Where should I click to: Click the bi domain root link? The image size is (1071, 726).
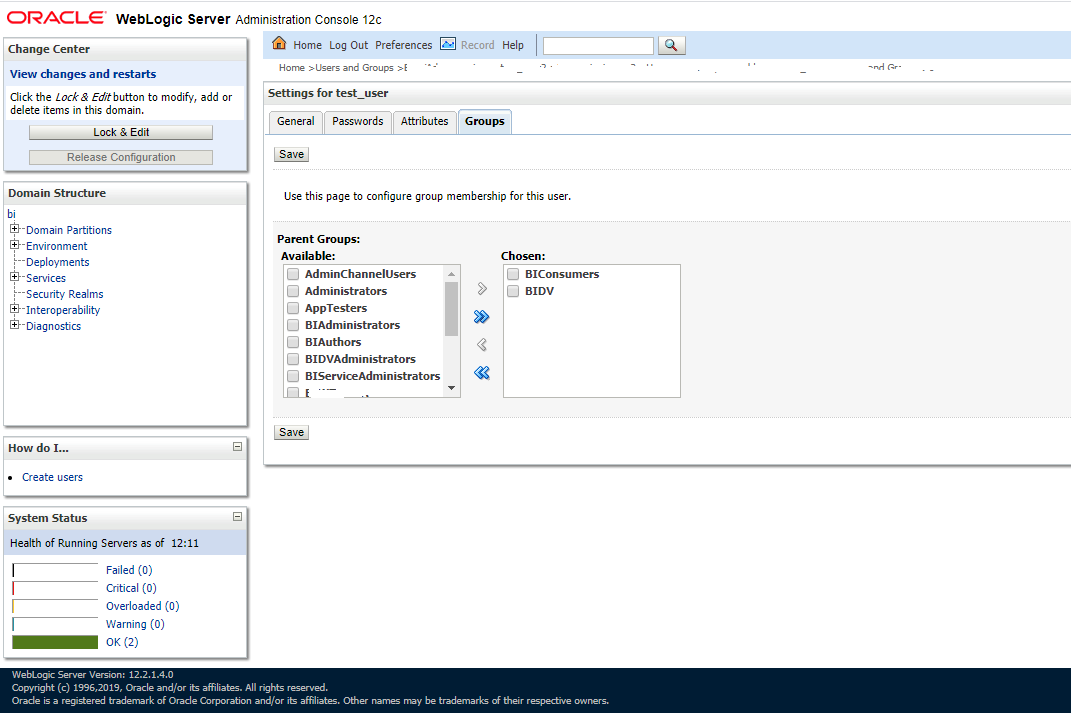(11, 214)
